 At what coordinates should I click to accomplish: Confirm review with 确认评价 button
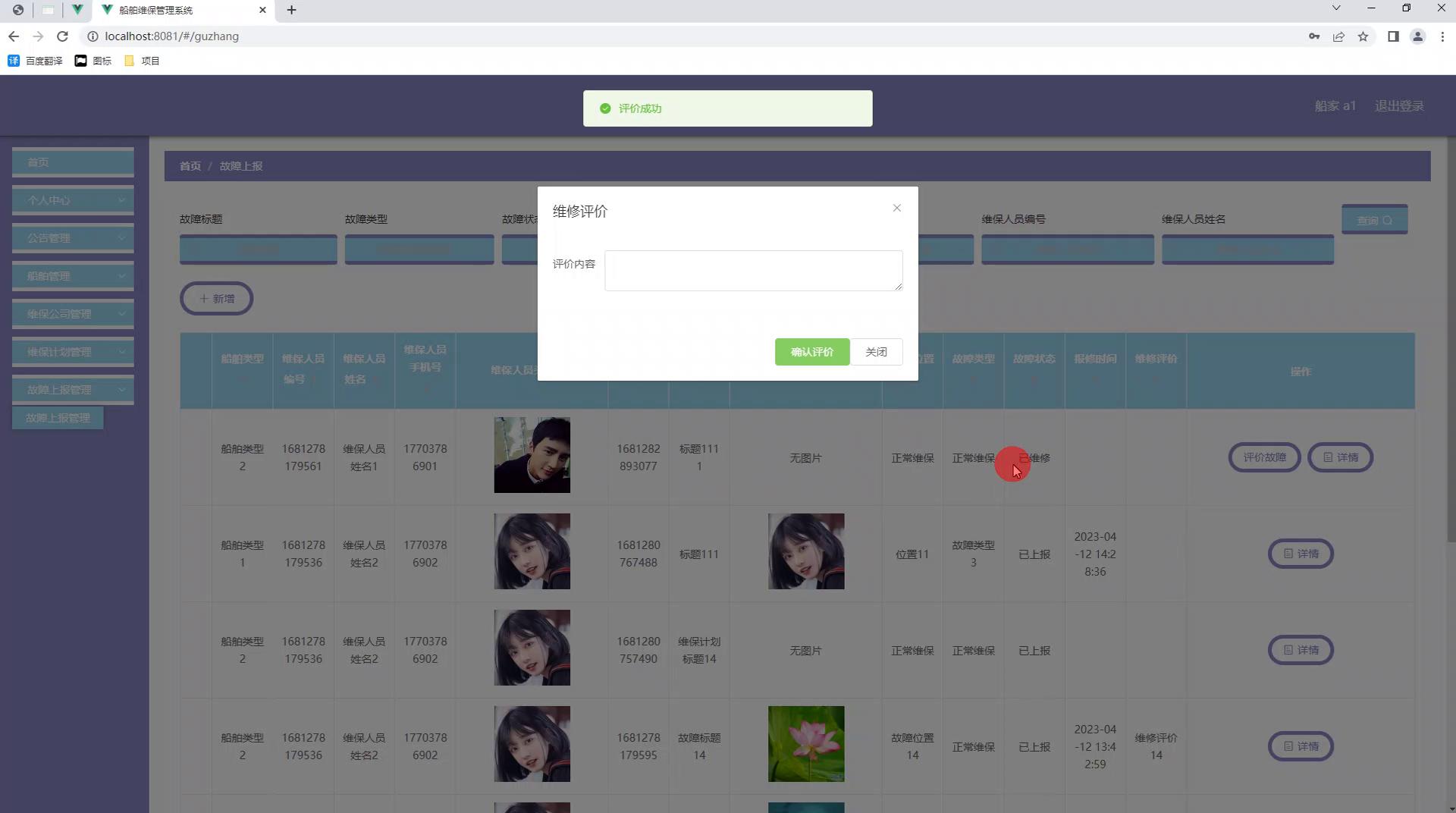tap(812, 352)
